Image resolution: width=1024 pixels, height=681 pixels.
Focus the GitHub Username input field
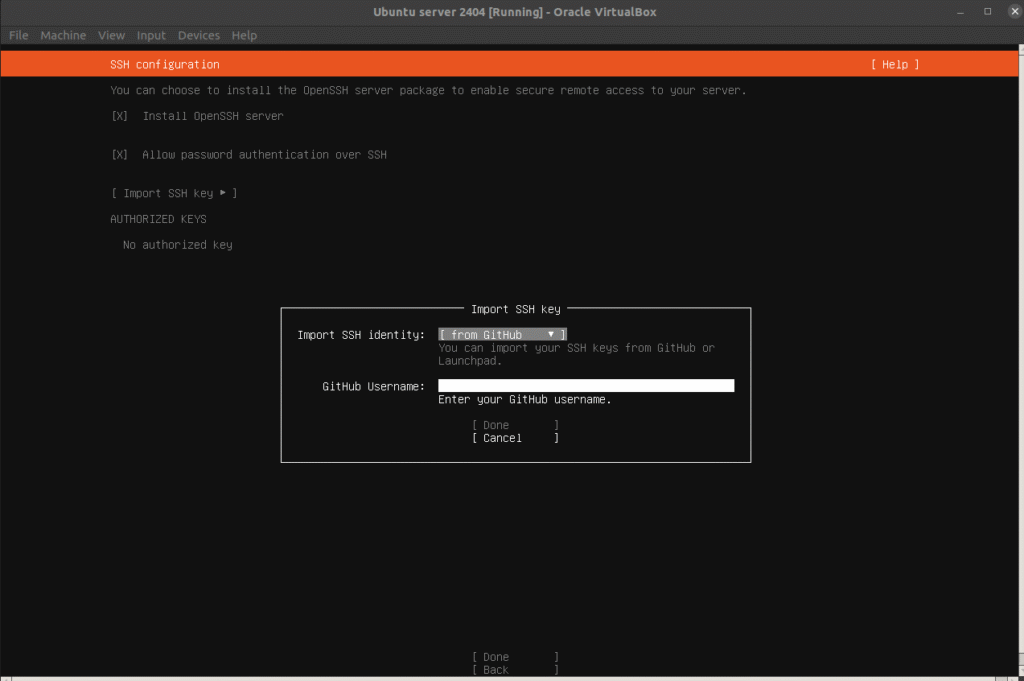tap(586, 386)
